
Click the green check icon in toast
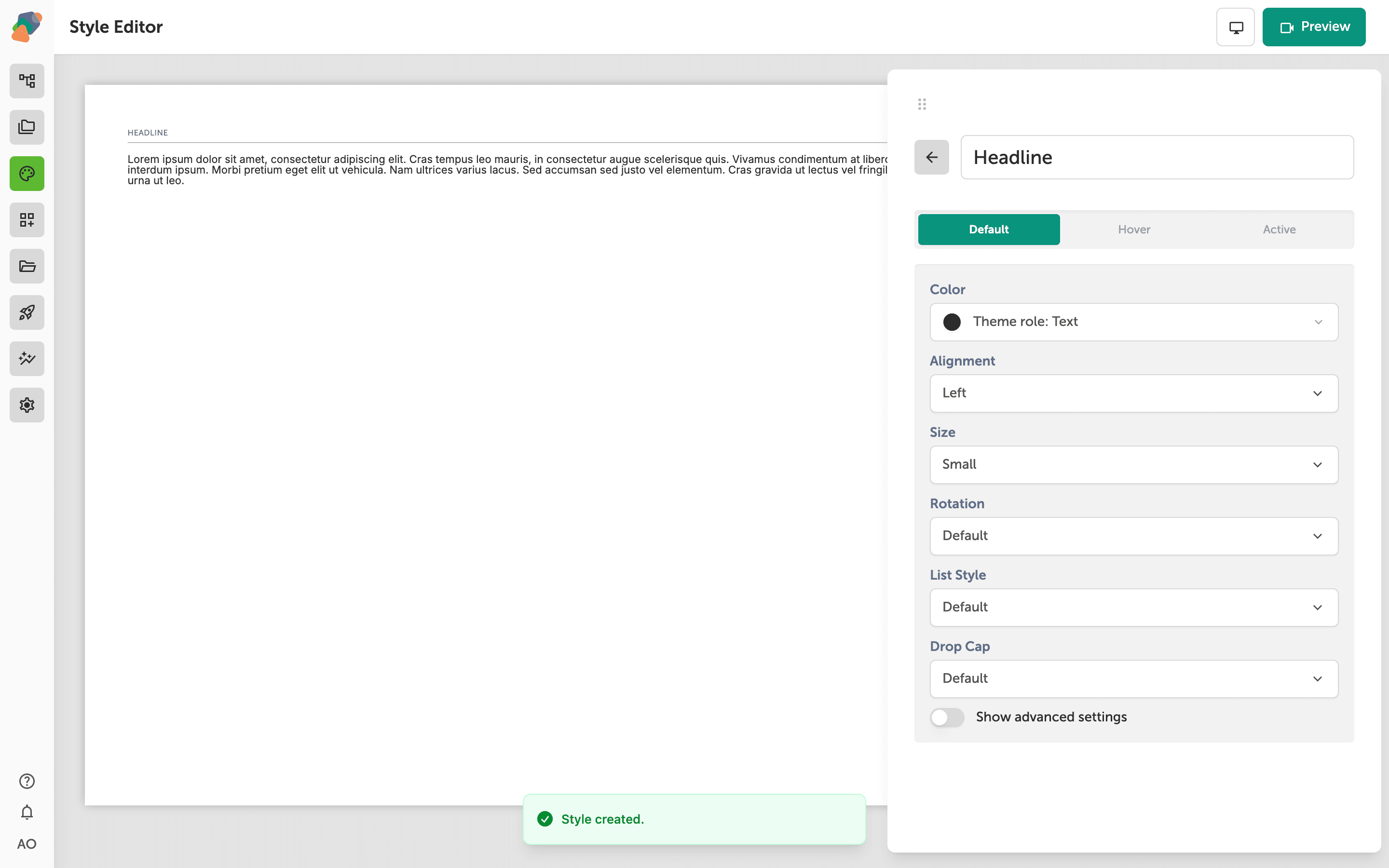click(x=545, y=819)
